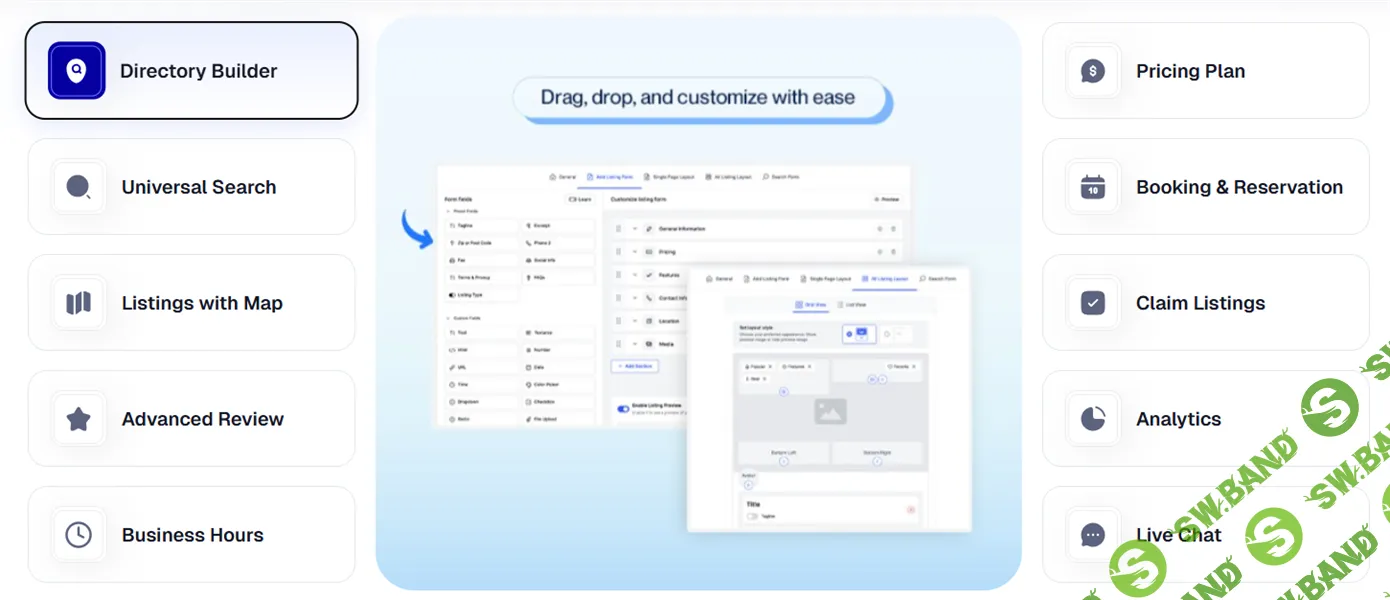Image resolution: width=1390 pixels, height=600 pixels.
Task: Click the red remove icon beside Title
Action: coord(911,509)
